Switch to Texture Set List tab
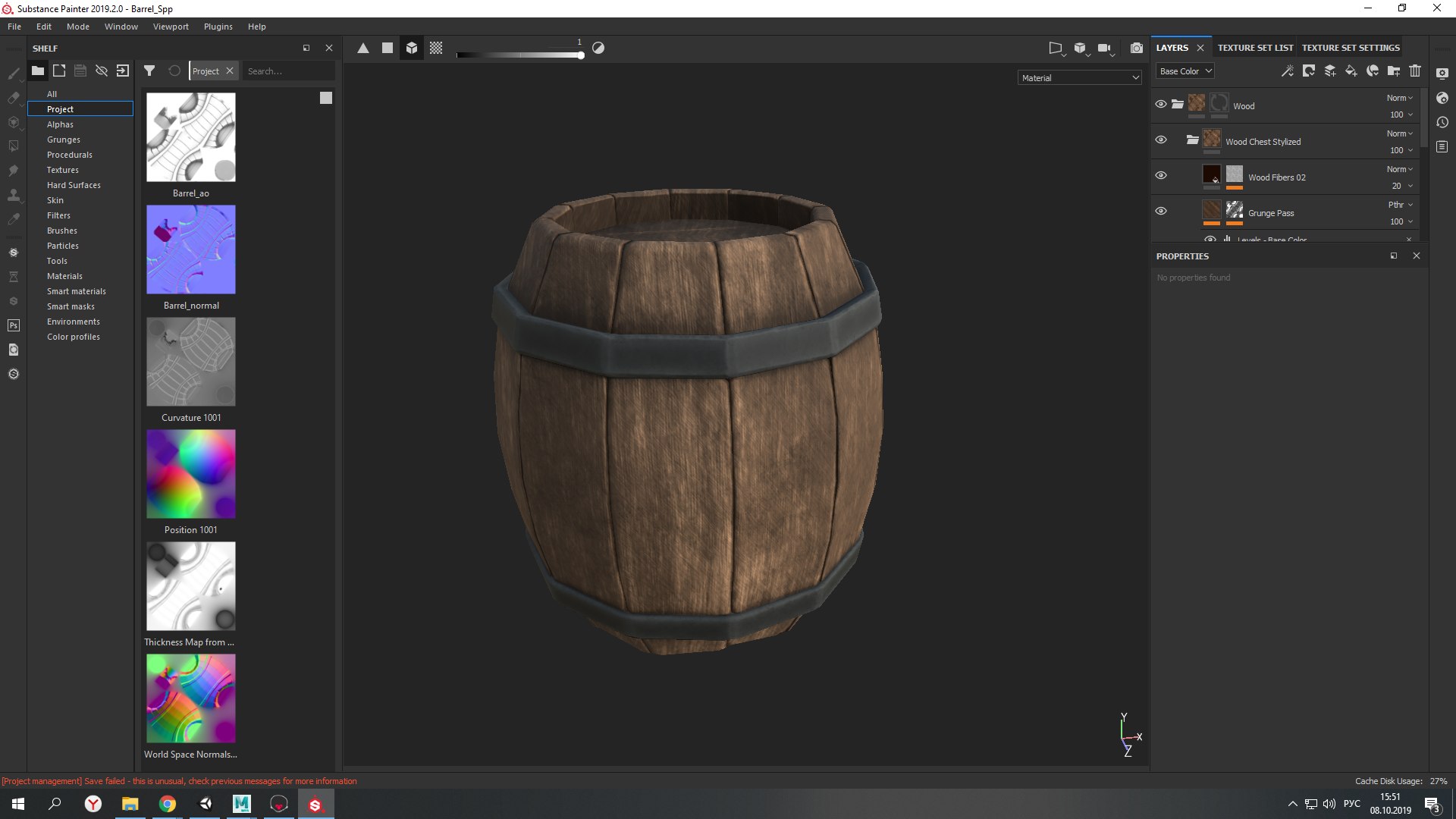 point(1255,48)
